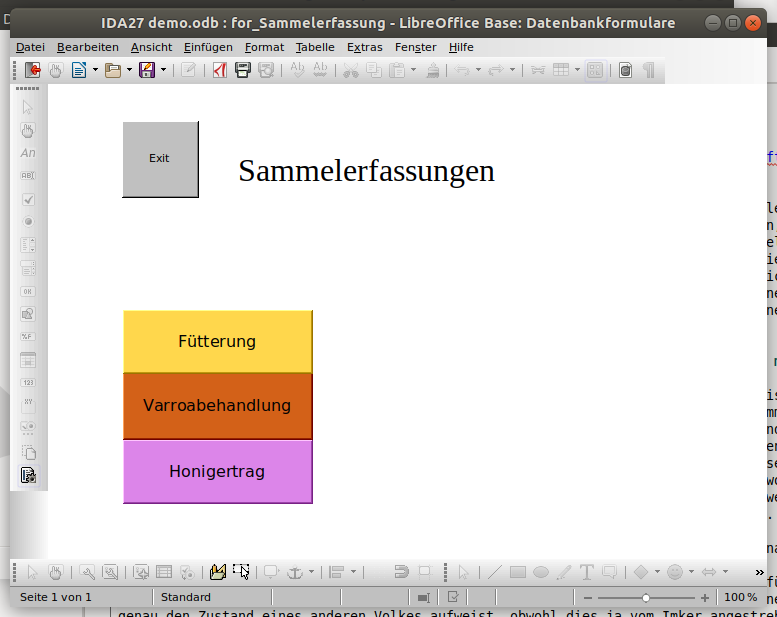Viewport: 777px width, 617px height.
Task: Click the Export as PDF icon
Action: coord(220,70)
